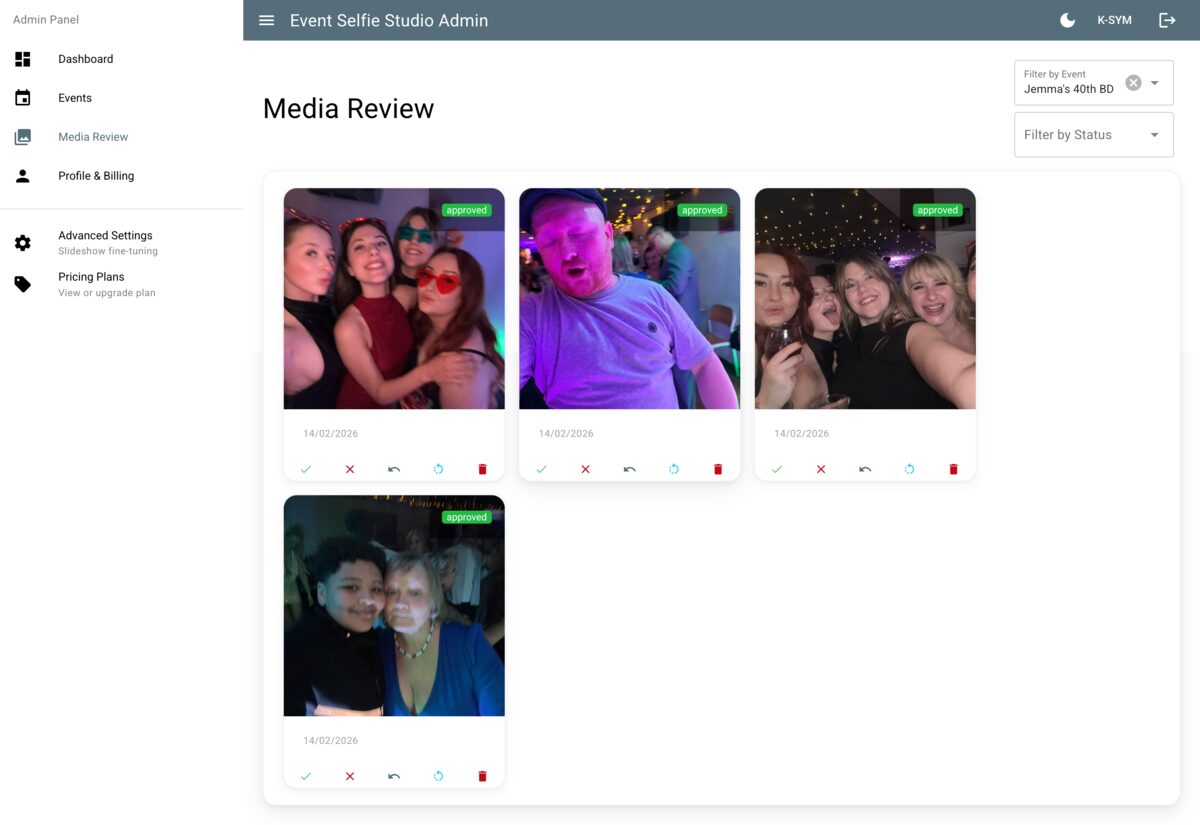Open the navigation drawer hamburger icon
1200x825 pixels.
266,19
